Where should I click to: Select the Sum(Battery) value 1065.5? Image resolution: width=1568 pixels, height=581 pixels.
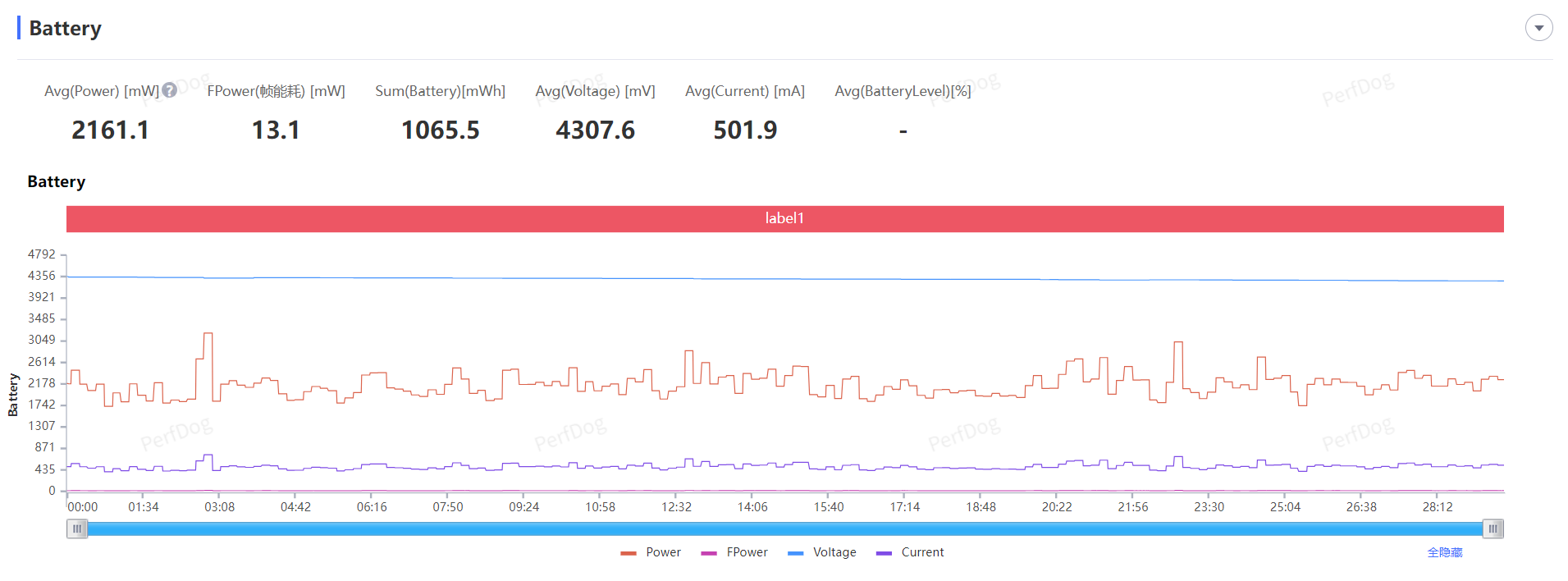click(440, 130)
